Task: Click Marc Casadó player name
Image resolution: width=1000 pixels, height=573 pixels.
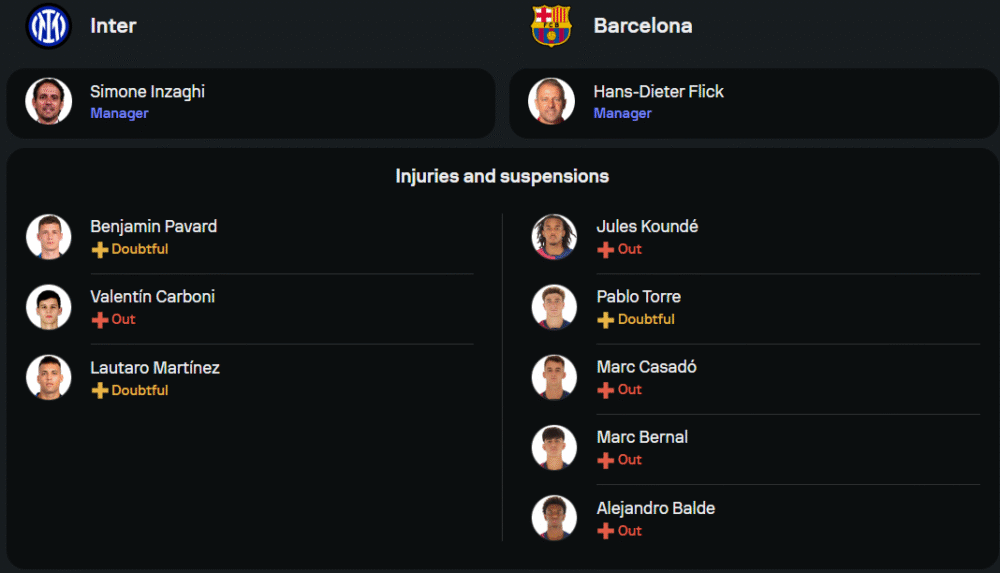Action: coord(646,367)
